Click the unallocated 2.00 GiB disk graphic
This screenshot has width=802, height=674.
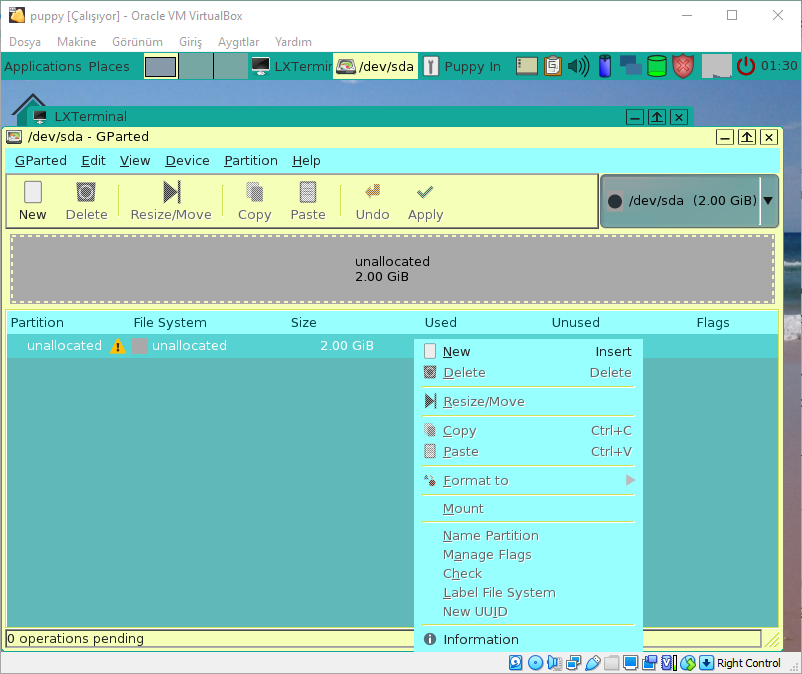pyautogui.click(x=392, y=269)
